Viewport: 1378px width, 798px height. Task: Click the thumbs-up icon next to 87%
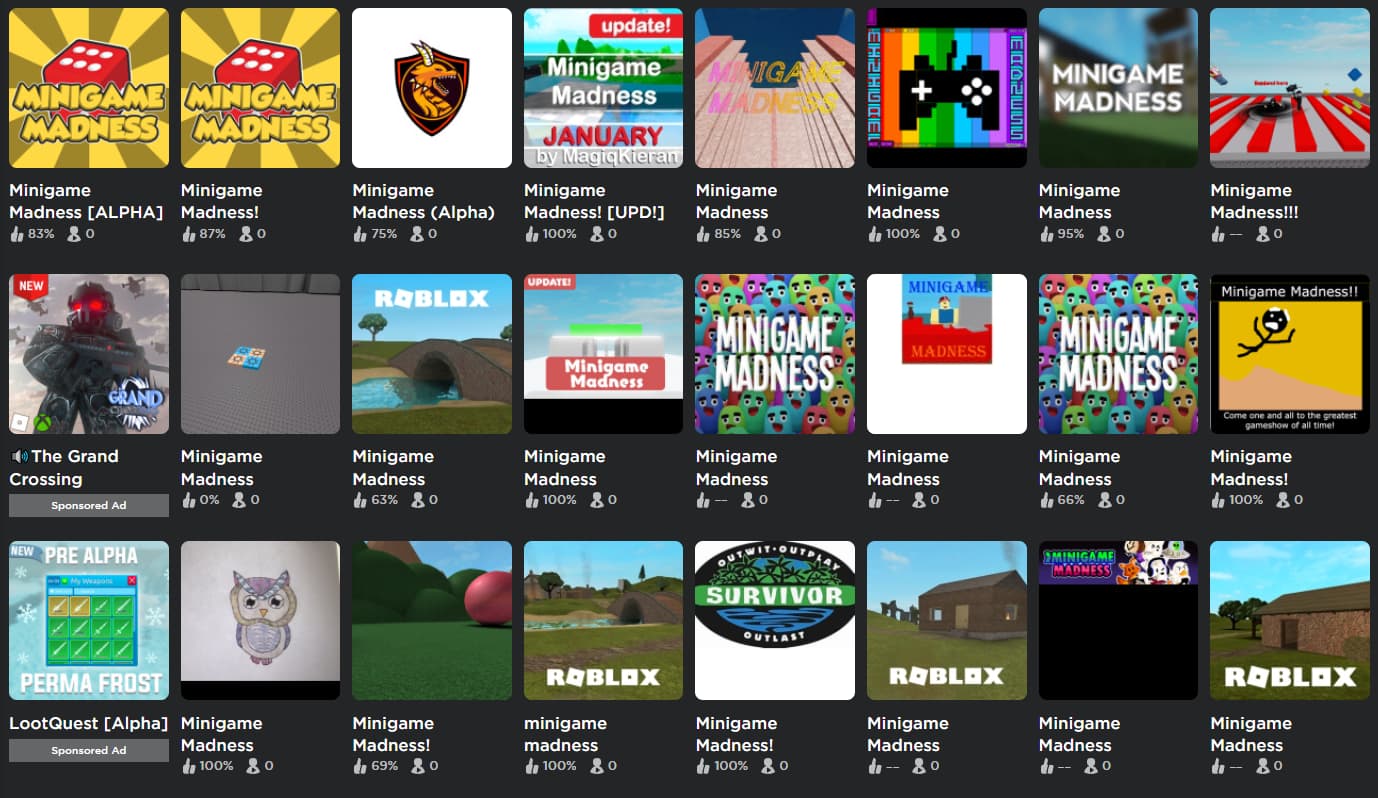pyautogui.click(x=188, y=234)
